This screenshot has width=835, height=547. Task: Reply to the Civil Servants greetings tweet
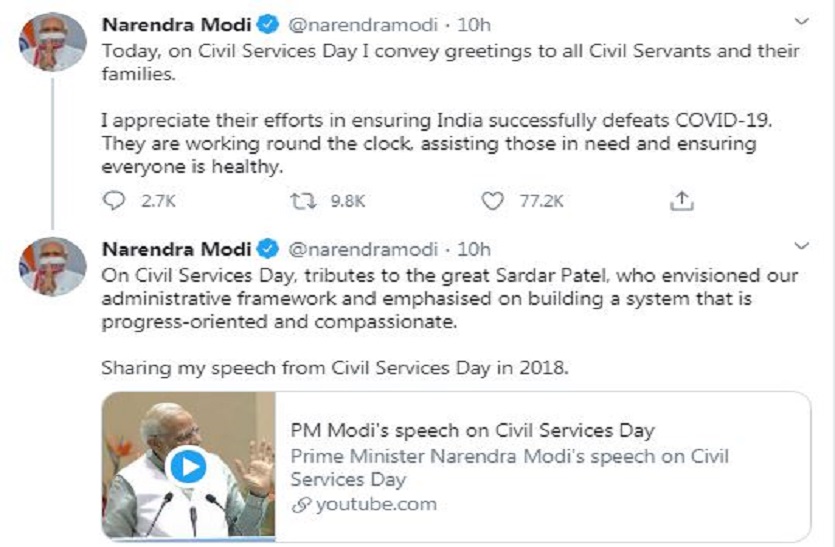114,201
